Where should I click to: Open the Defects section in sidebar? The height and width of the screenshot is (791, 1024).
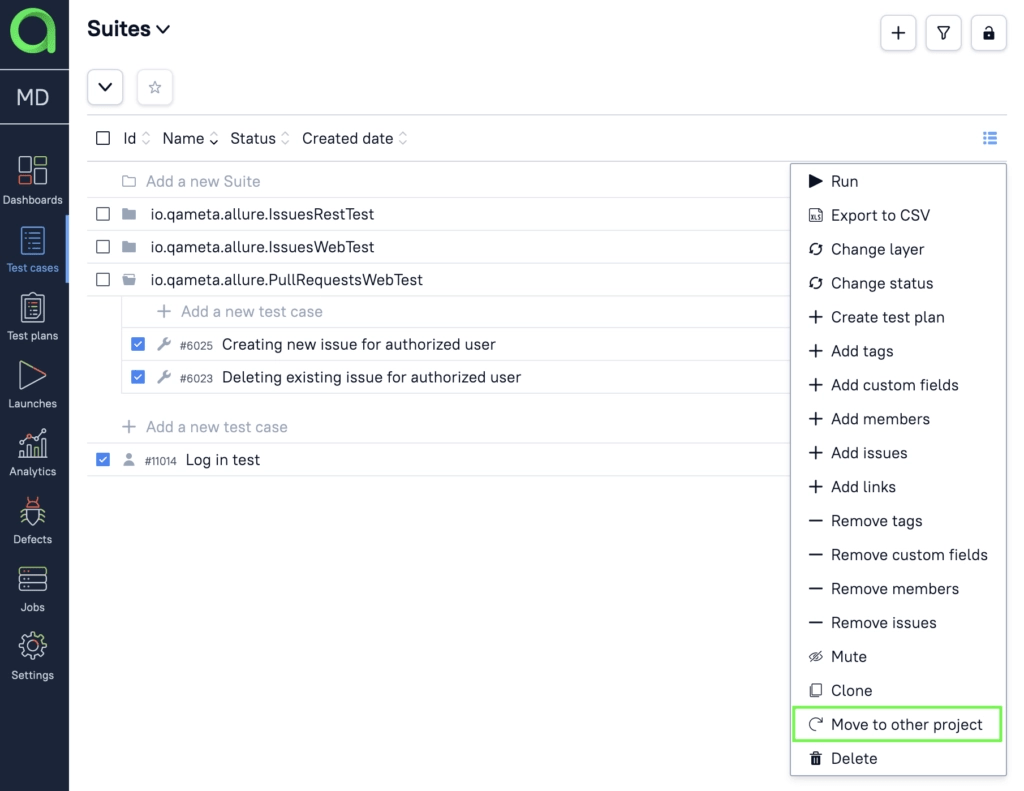click(33, 520)
